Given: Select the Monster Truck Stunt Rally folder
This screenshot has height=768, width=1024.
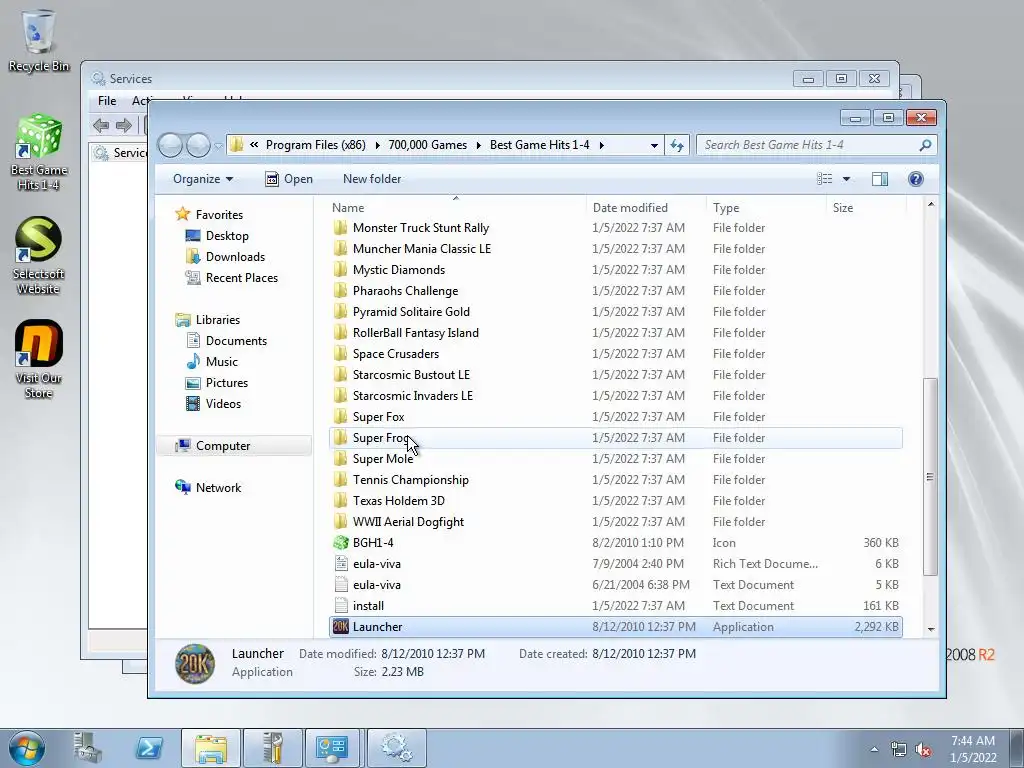Looking at the screenshot, I should click(616, 228).
